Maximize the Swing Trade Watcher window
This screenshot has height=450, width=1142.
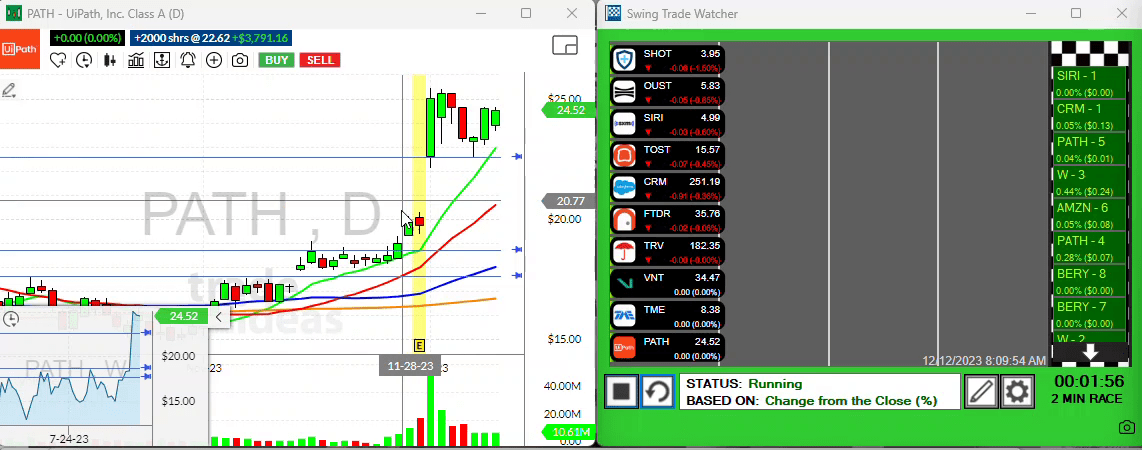pos(1076,13)
